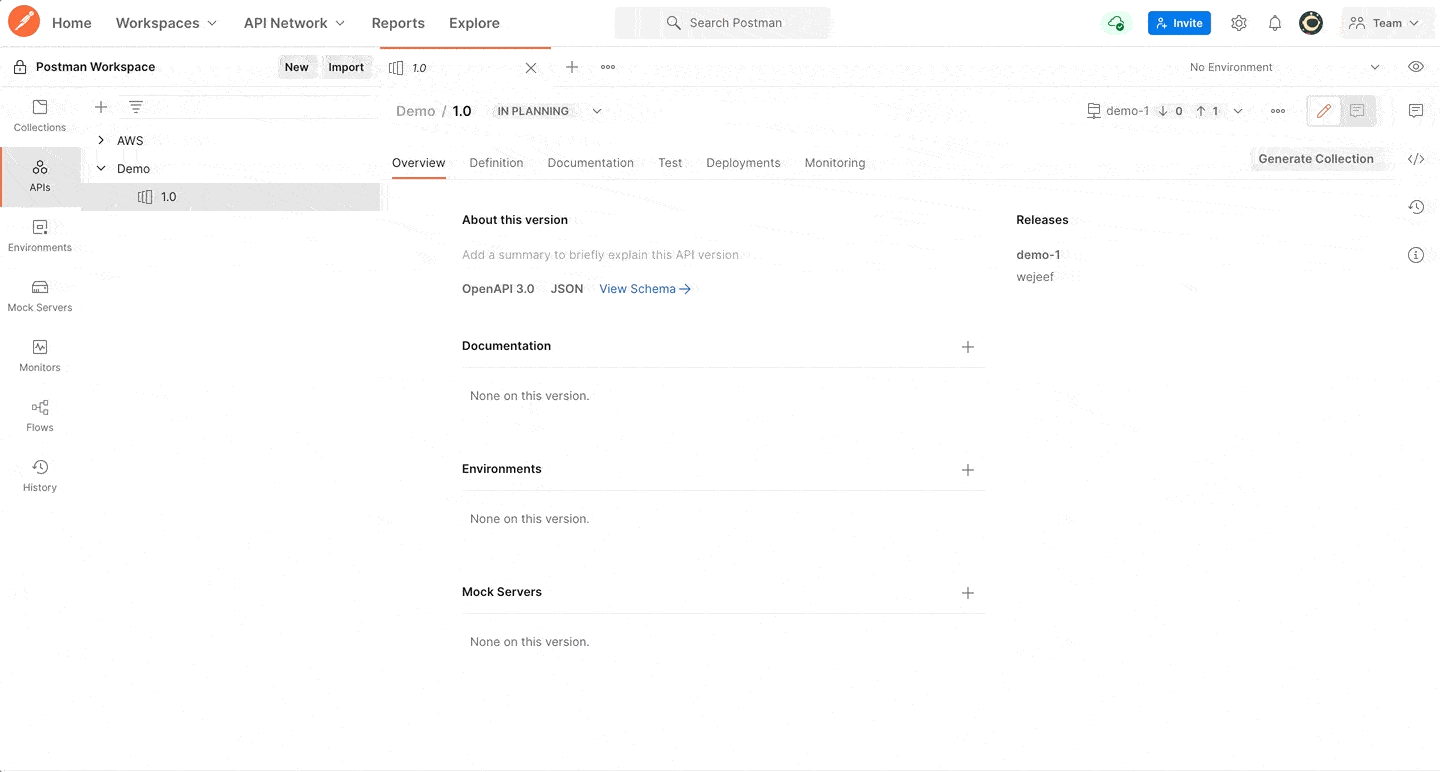This screenshot has width=1440, height=772.
Task: Open the Deployments tab
Action: pos(743,162)
